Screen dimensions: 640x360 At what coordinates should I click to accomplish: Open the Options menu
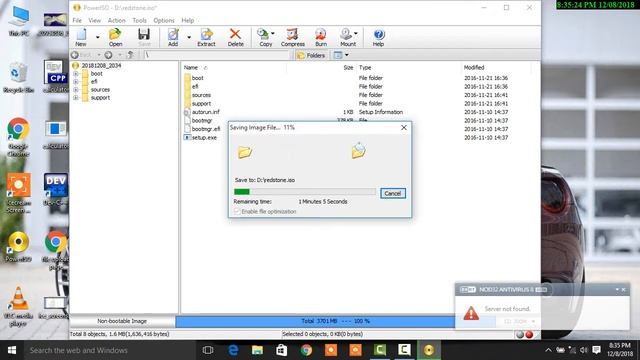164,20
